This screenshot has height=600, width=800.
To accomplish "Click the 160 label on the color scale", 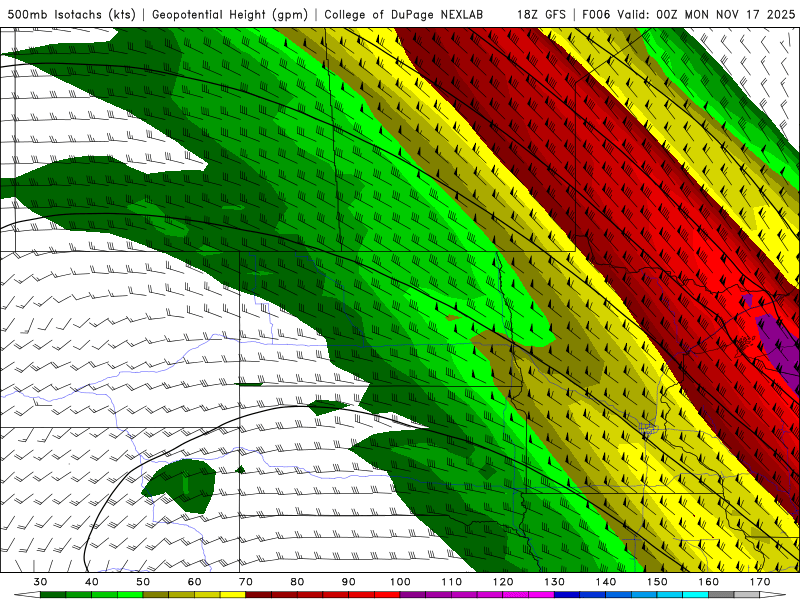I will tap(709, 582).
